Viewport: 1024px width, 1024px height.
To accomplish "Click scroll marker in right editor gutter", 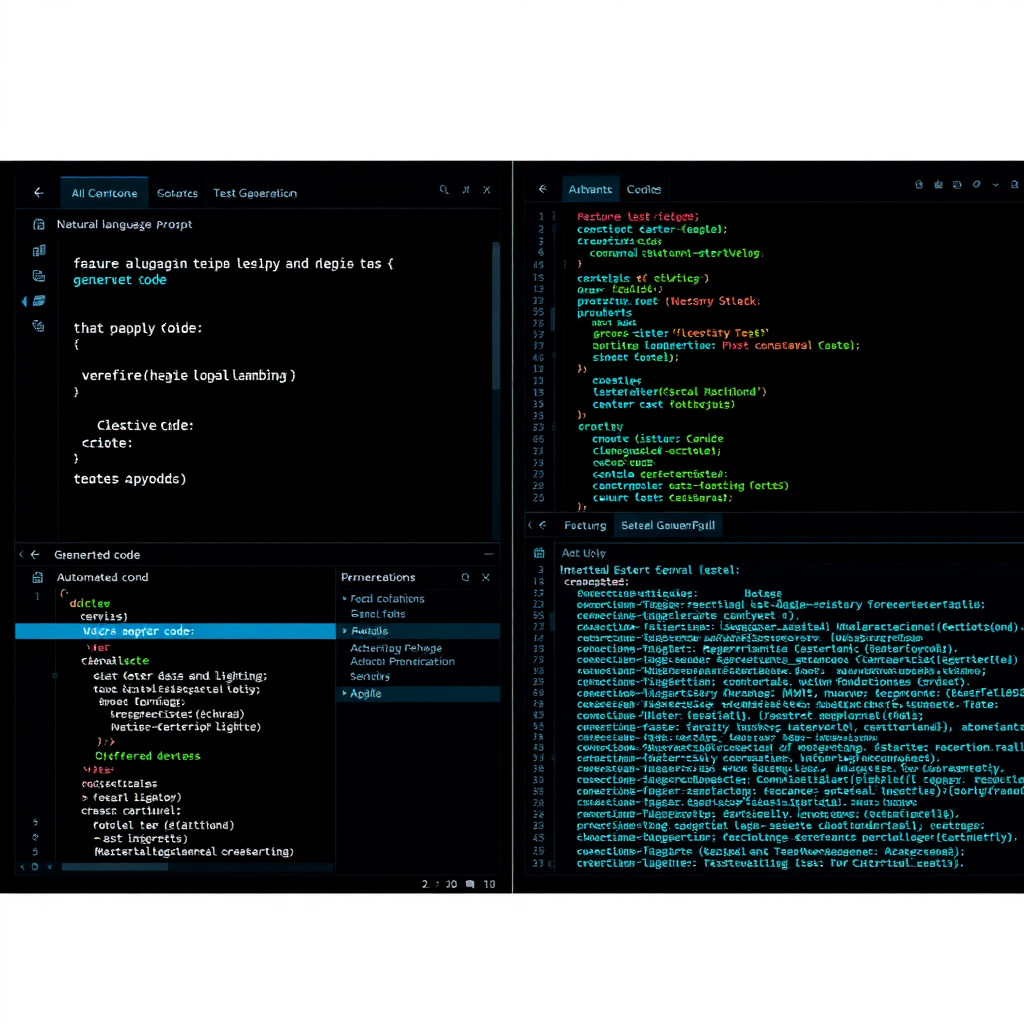I will [552, 320].
